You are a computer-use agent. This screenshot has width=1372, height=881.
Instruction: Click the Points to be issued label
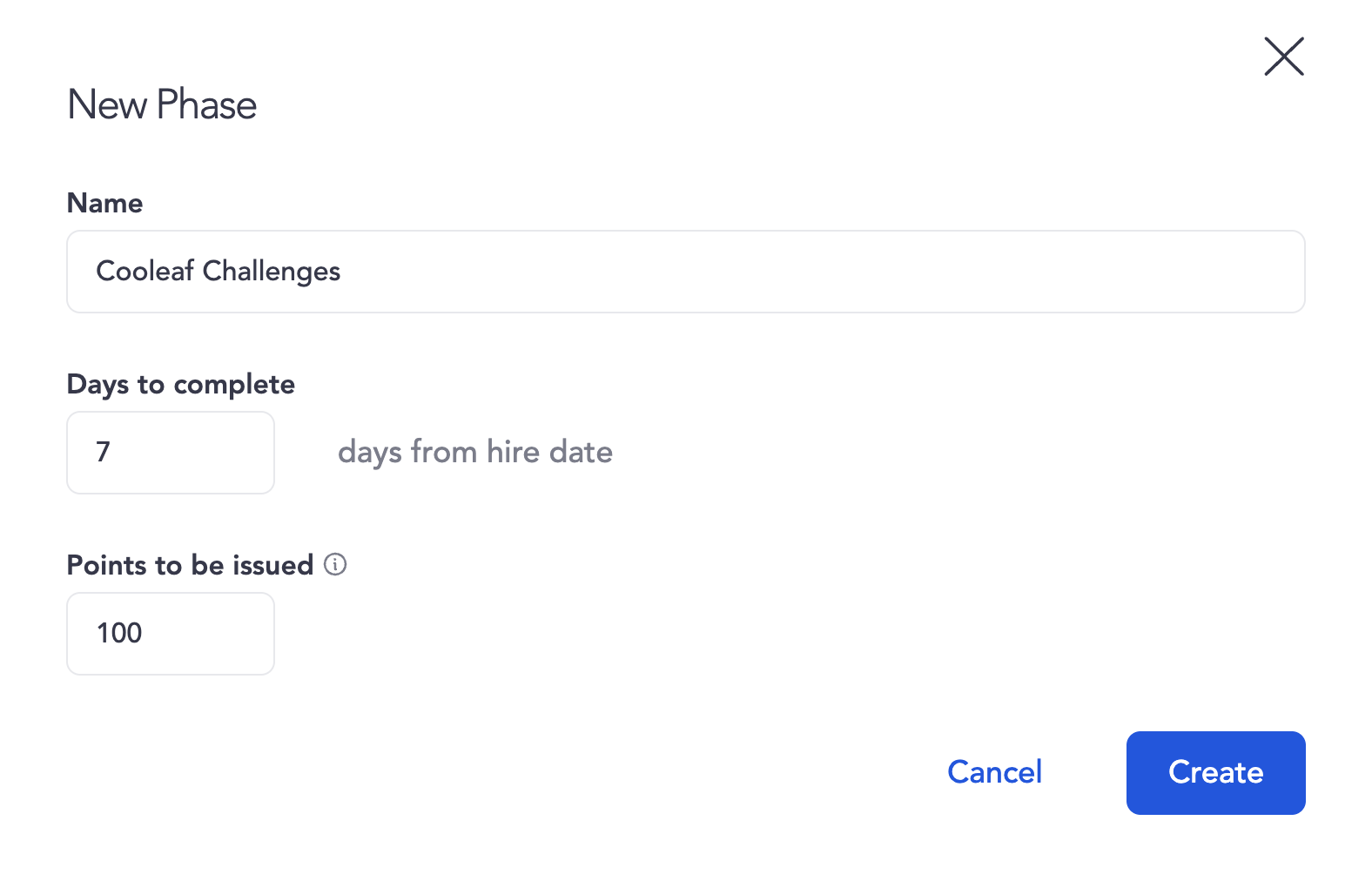pyautogui.click(x=190, y=565)
